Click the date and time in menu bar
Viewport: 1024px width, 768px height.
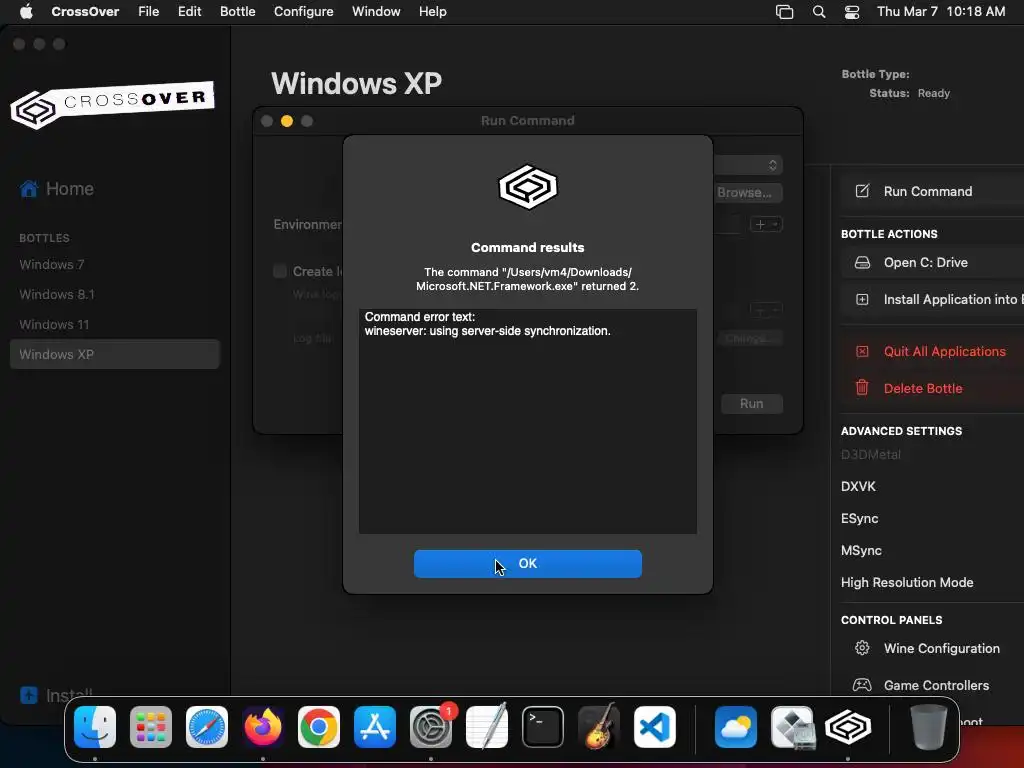click(941, 11)
